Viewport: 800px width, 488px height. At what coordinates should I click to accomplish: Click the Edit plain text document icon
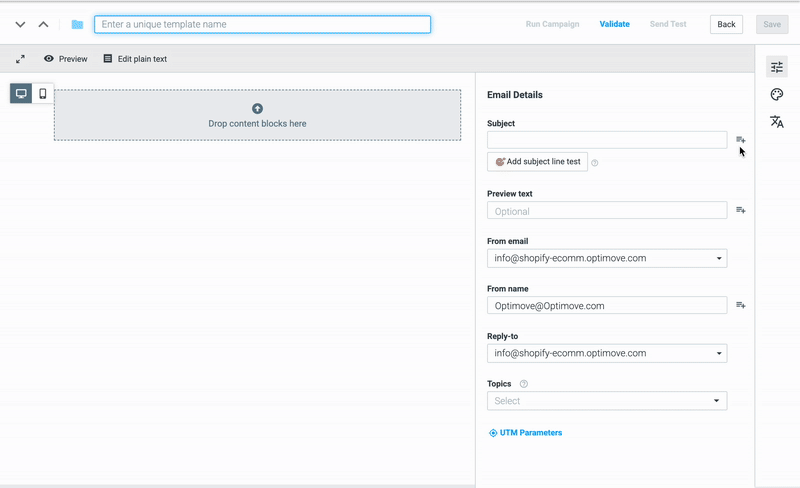[108, 59]
